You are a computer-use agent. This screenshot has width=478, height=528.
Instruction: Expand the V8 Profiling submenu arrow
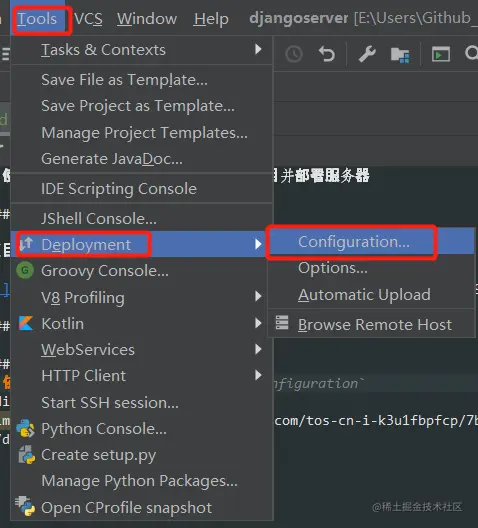tap(258, 297)
